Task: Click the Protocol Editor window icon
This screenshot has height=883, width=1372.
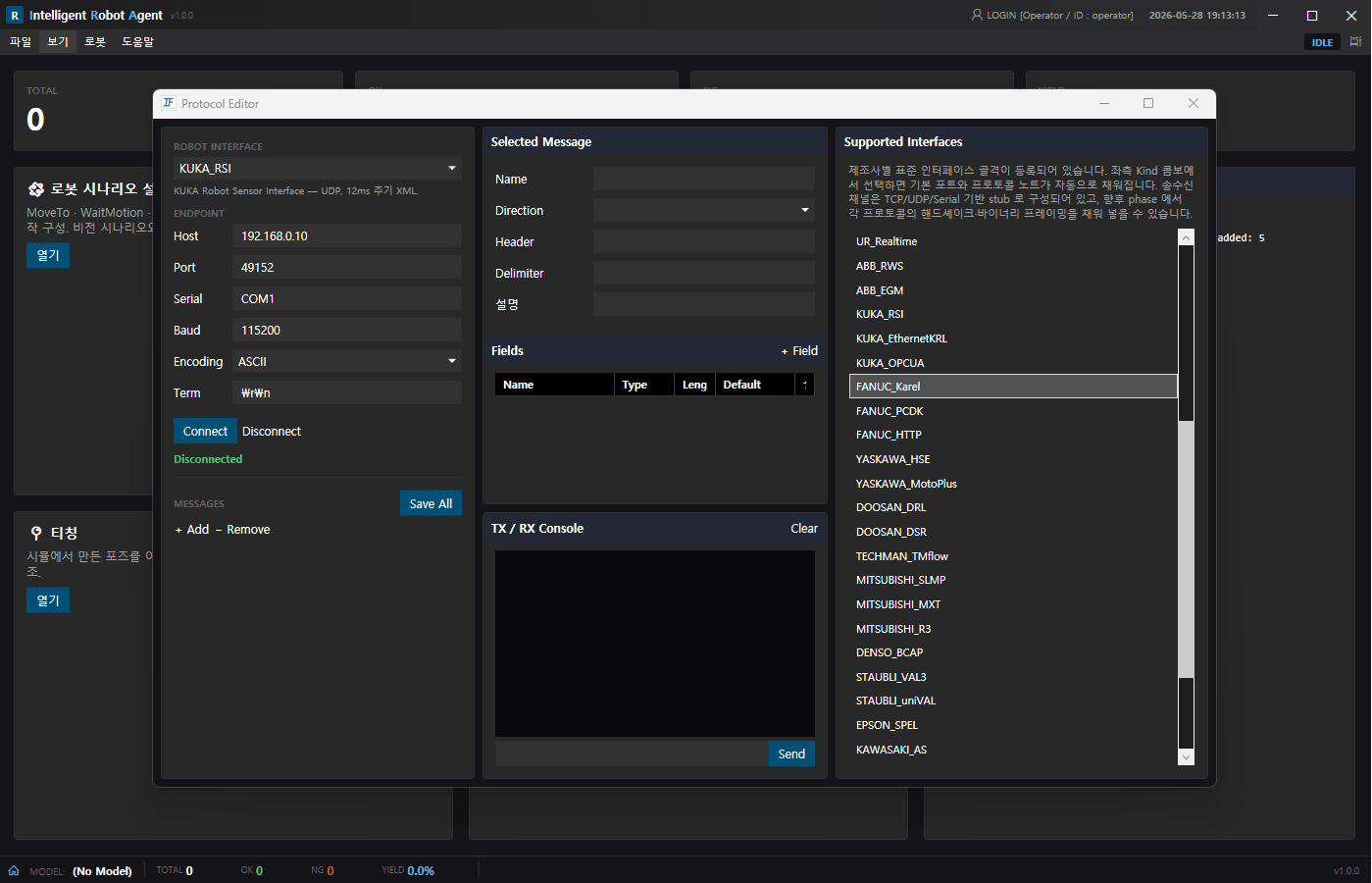Action: coord(169,103)
